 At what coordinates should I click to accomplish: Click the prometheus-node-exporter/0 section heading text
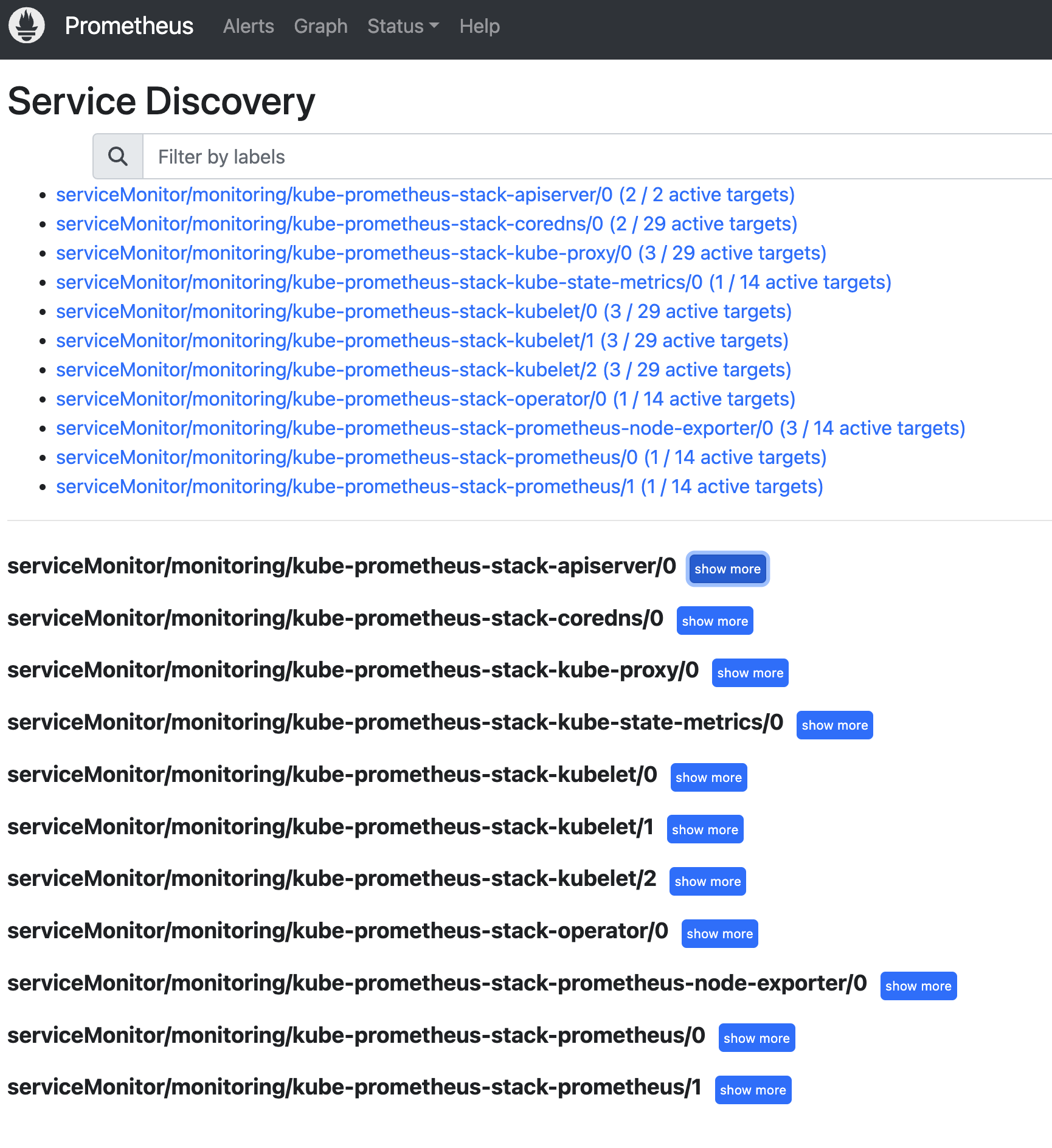click(x=437, y=983)
